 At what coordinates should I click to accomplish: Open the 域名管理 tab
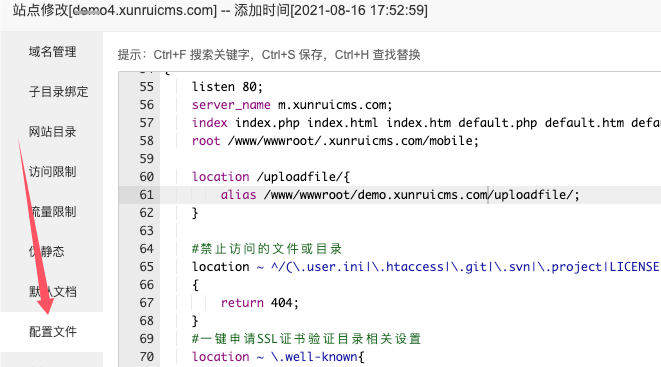click(x=52, y=52)
